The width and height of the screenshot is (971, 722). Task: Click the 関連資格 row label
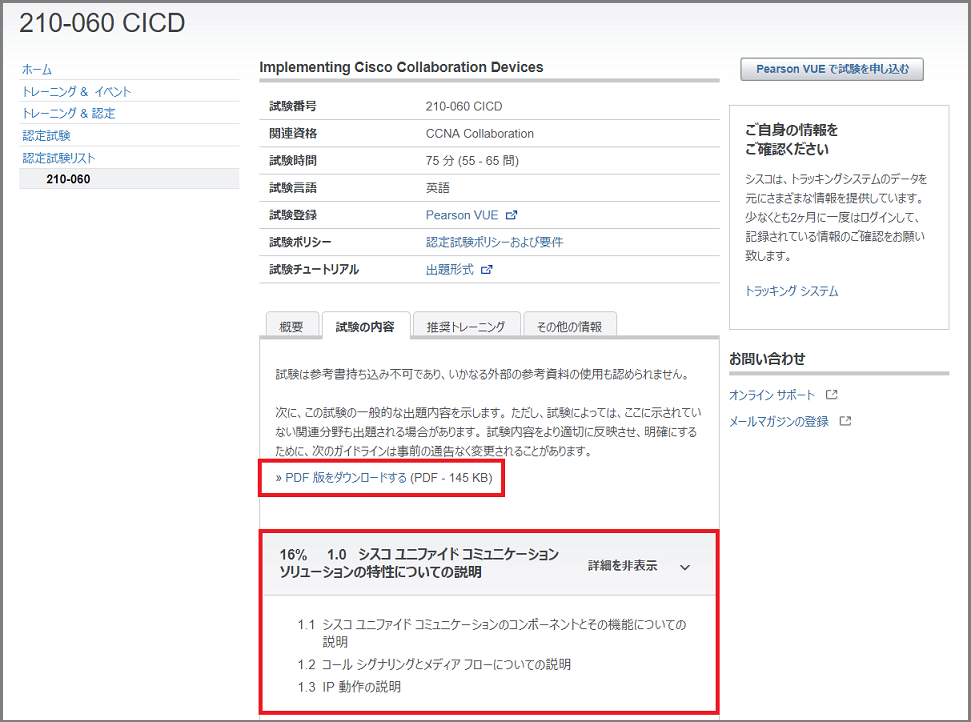click(x=293, y=134)
